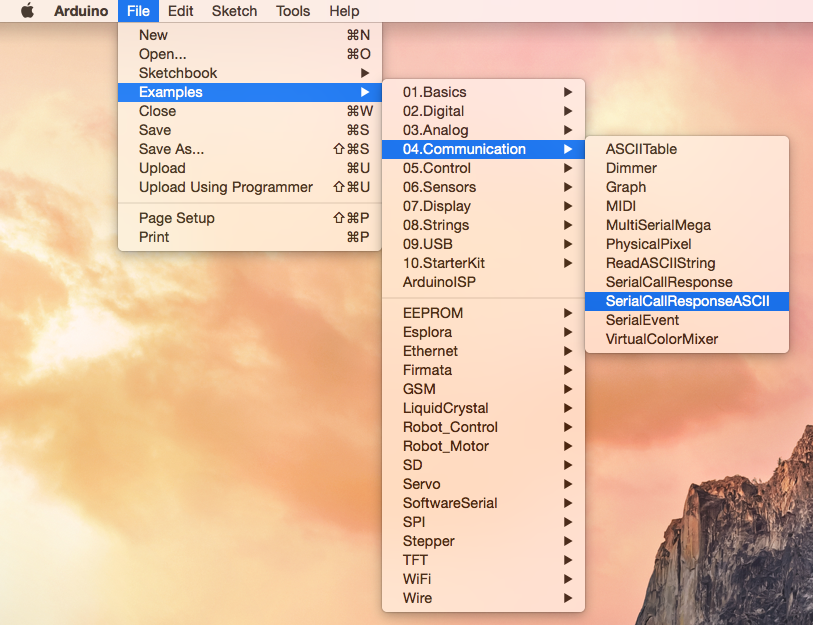Expand the 02.Digital examples submenu
The width and height of the screenshot is (813, 625).
483,111
